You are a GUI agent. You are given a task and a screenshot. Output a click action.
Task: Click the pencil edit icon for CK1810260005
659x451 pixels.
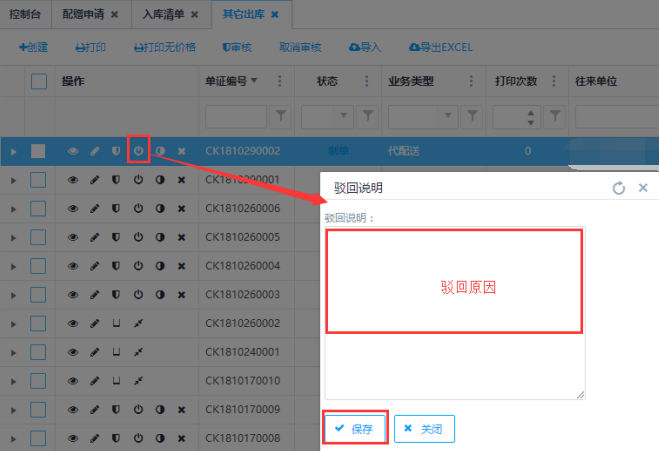click(x=95, y=237)
